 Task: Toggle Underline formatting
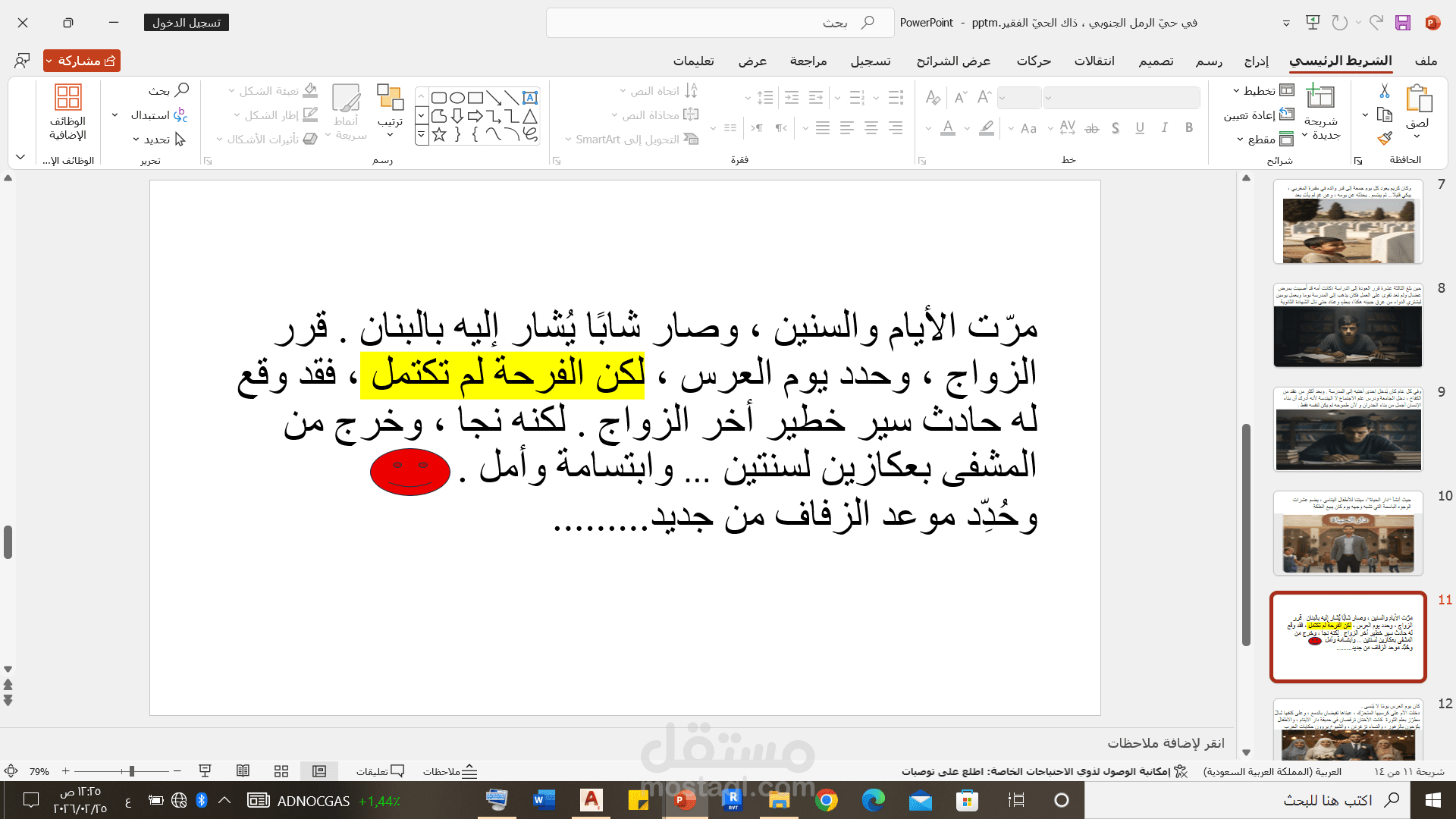(1140, 128)
